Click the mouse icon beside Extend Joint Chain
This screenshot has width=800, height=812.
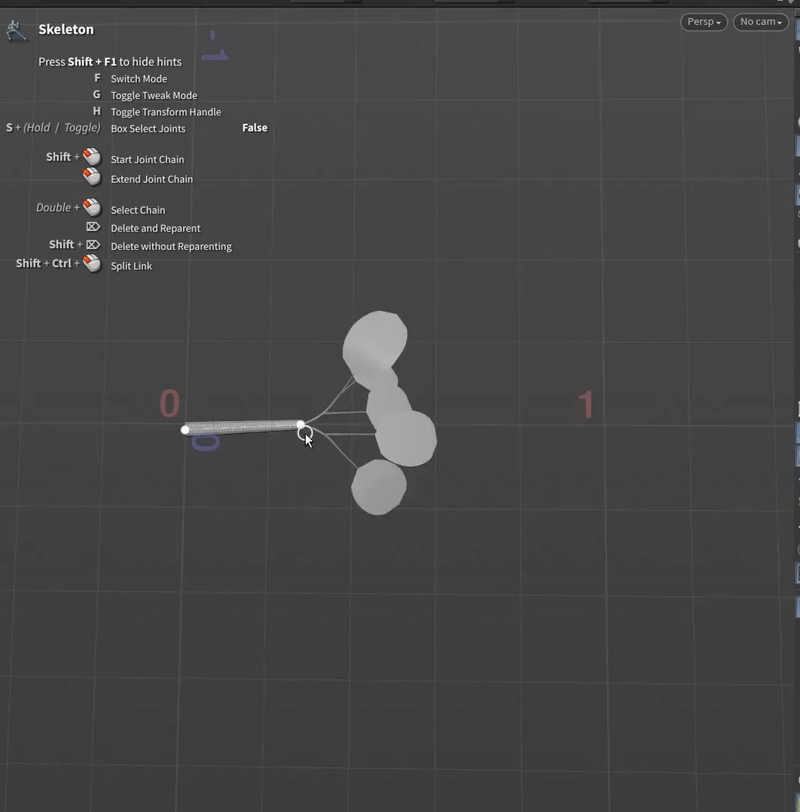click(89, 178)
